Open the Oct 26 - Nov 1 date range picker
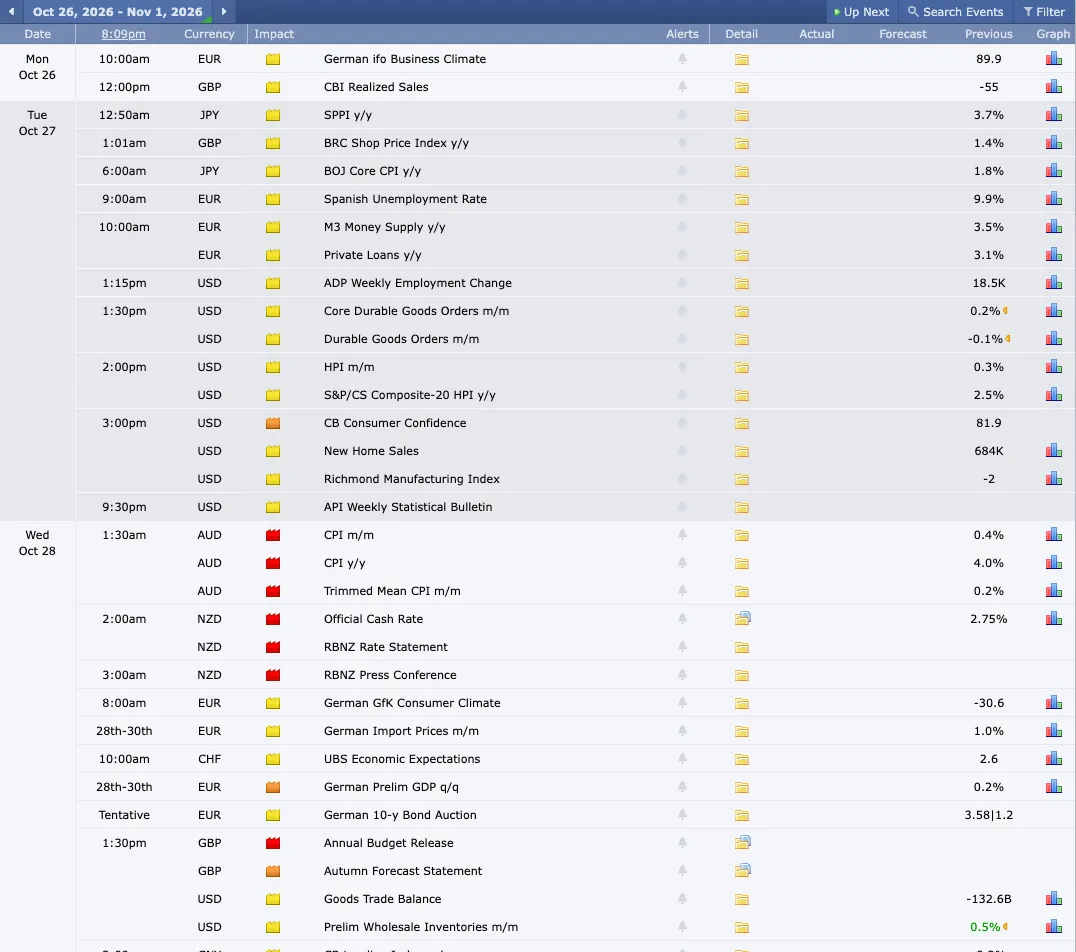This screenshot has width=1076, height=952. tap(117, 12)
